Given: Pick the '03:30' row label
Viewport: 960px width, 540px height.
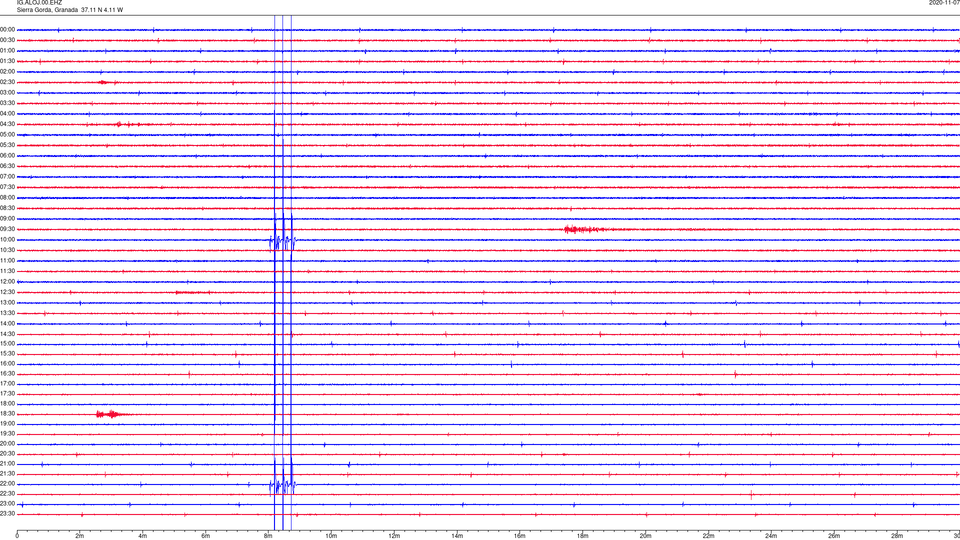Looking at the screenshot, I should [x=7, y=103].
